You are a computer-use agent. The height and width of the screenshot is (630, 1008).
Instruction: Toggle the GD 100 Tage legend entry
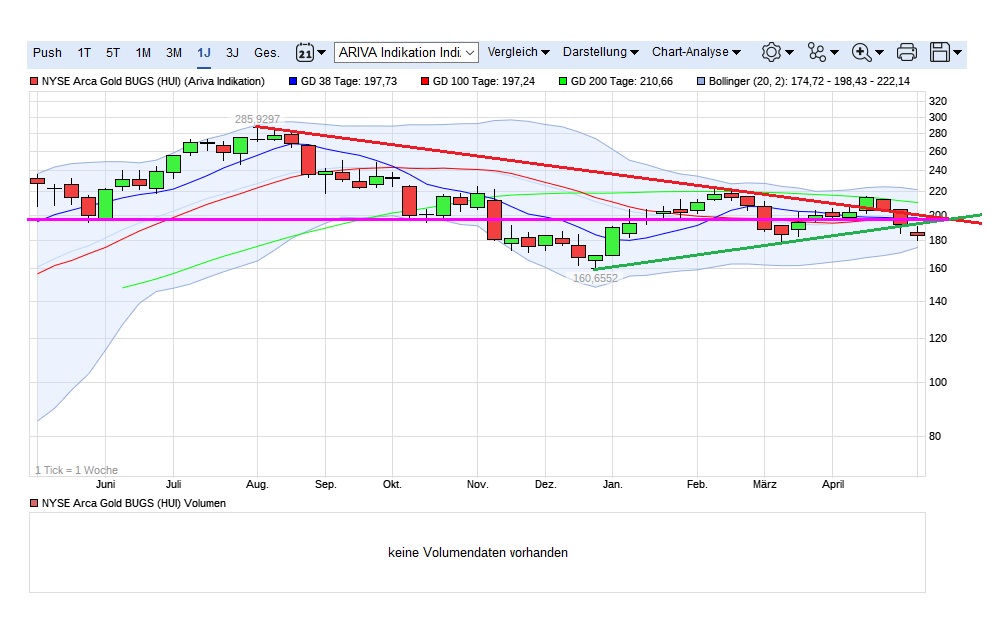[478, 81]
